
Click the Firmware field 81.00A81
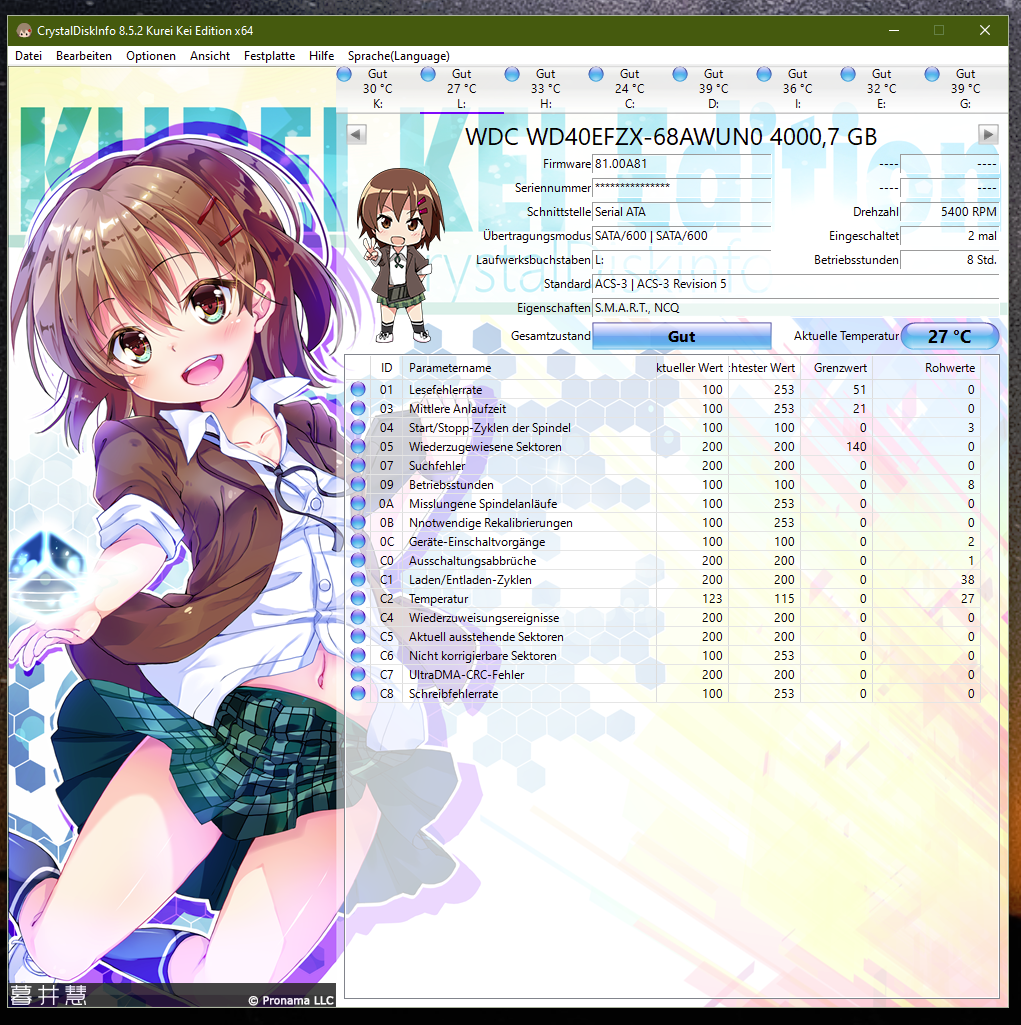681,163
